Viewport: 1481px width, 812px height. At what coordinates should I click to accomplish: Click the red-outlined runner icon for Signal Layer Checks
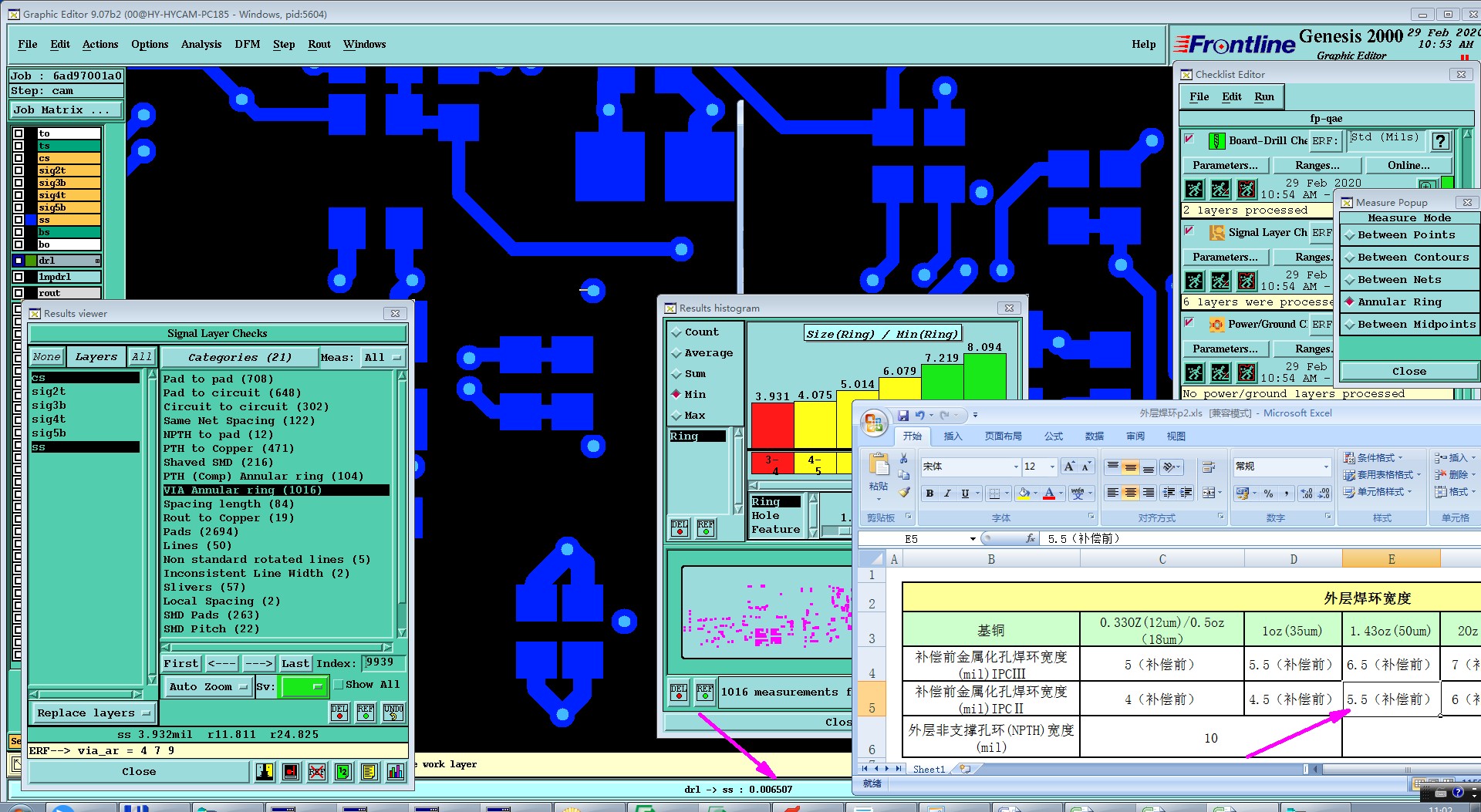1247,281
